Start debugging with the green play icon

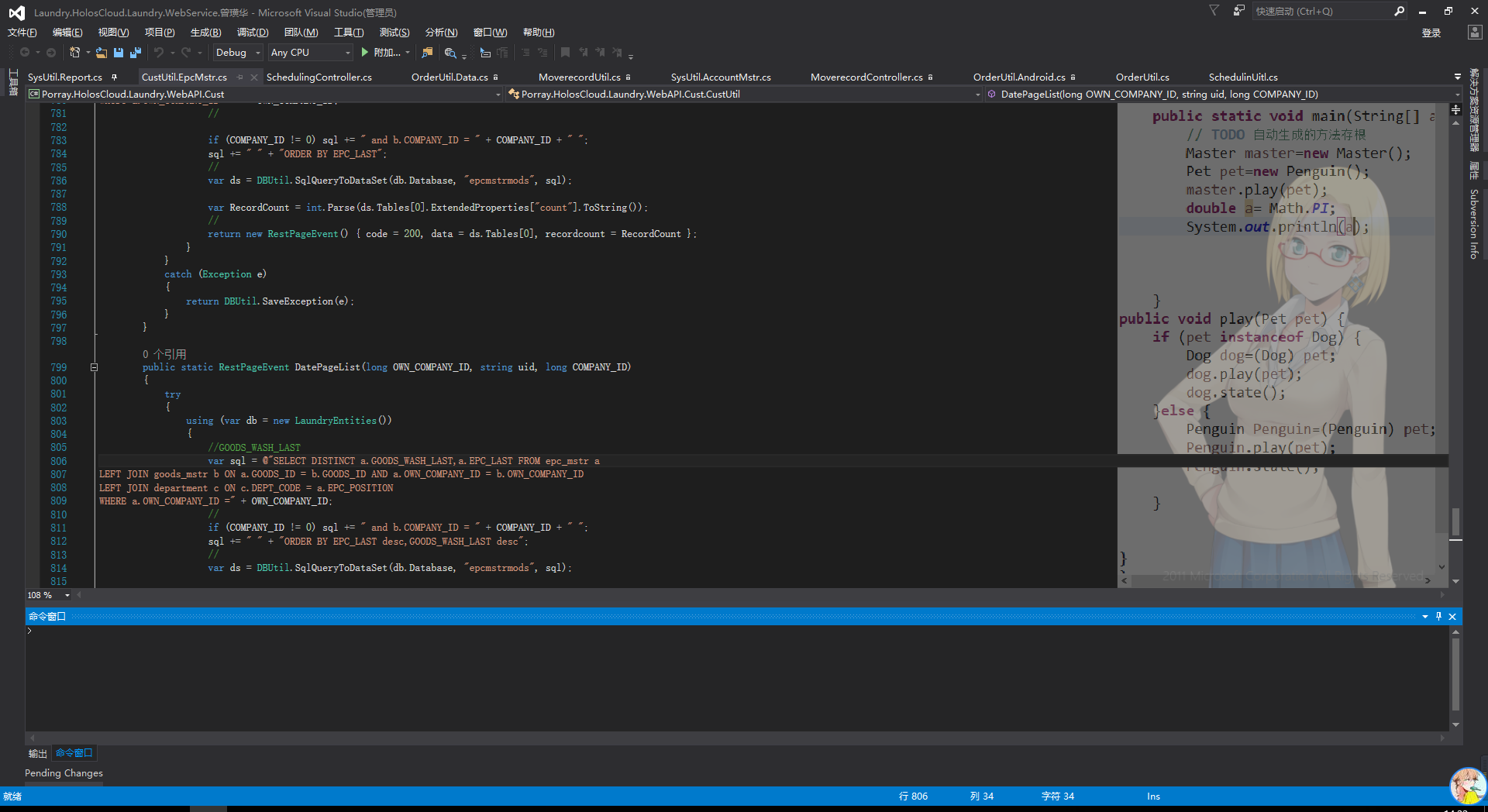pos(364,53)
